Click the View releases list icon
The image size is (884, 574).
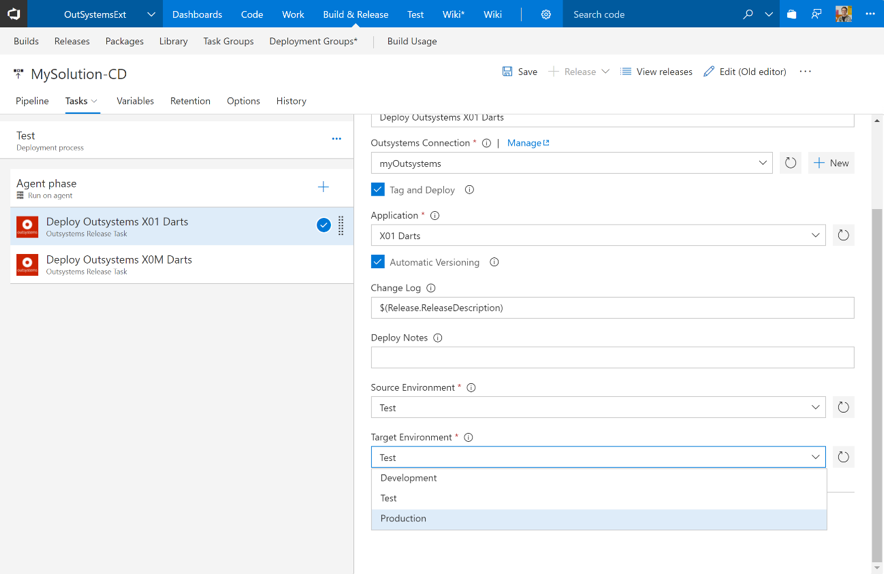click(625, 72)
